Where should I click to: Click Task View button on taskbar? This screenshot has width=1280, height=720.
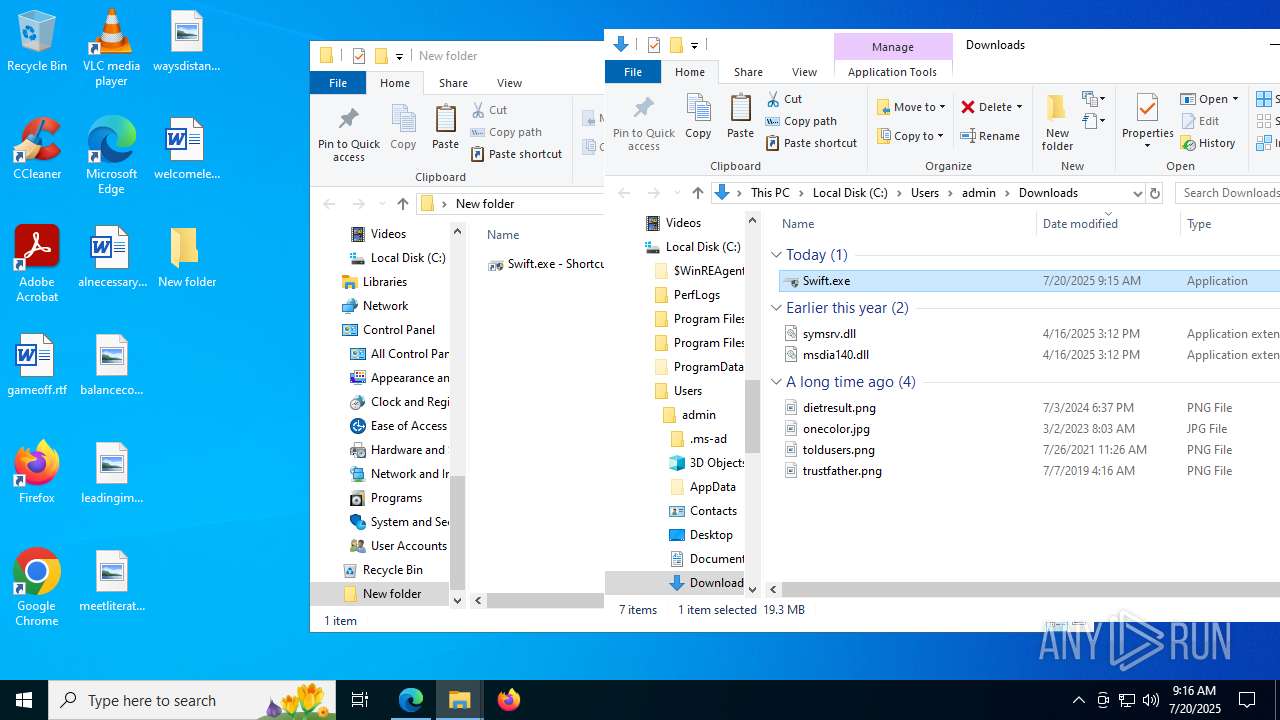pos(360,700)
